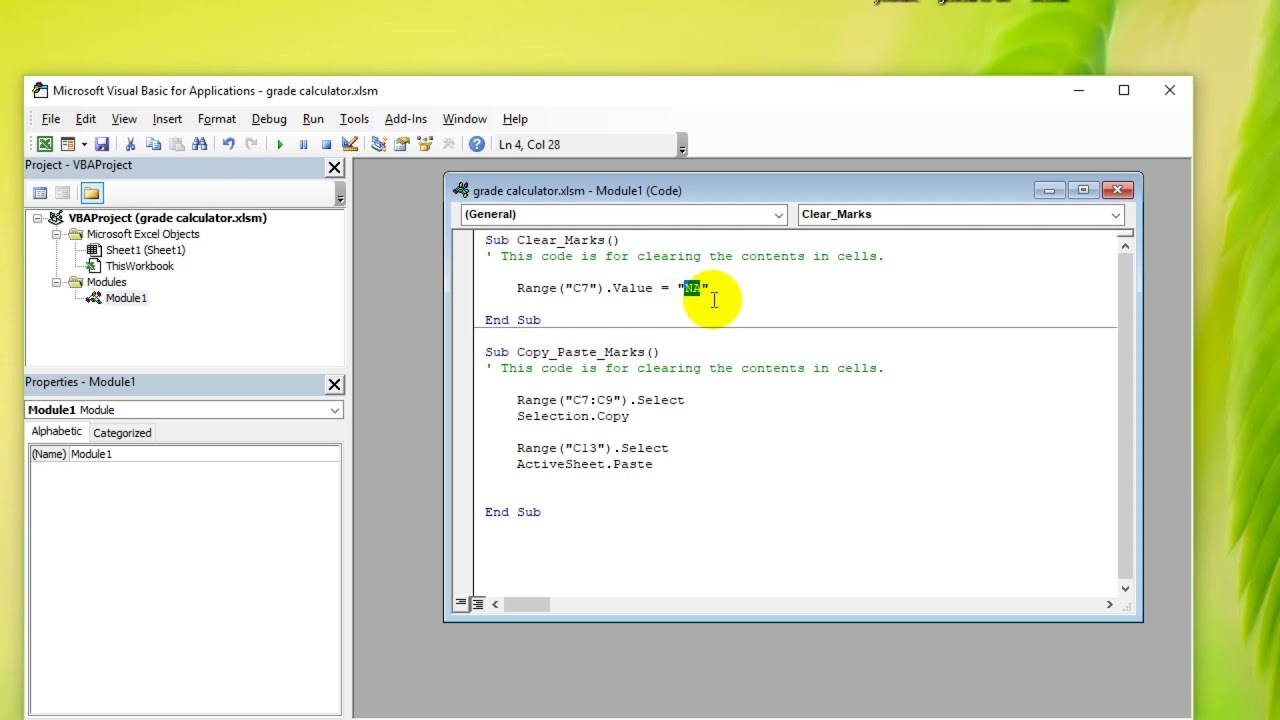Click the Reset stop icon
Viewport: 1280px width, 720px height.
click(326, 144)
